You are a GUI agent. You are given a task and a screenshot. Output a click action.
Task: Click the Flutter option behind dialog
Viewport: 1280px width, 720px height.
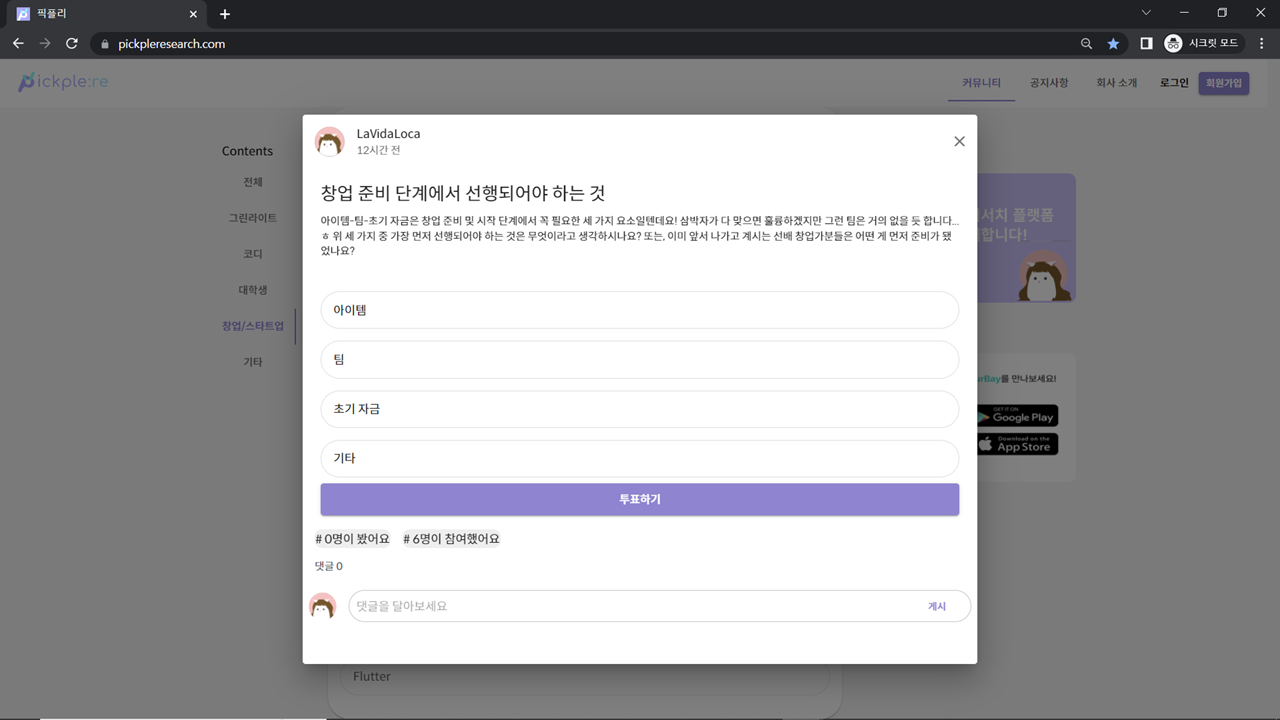585,677
